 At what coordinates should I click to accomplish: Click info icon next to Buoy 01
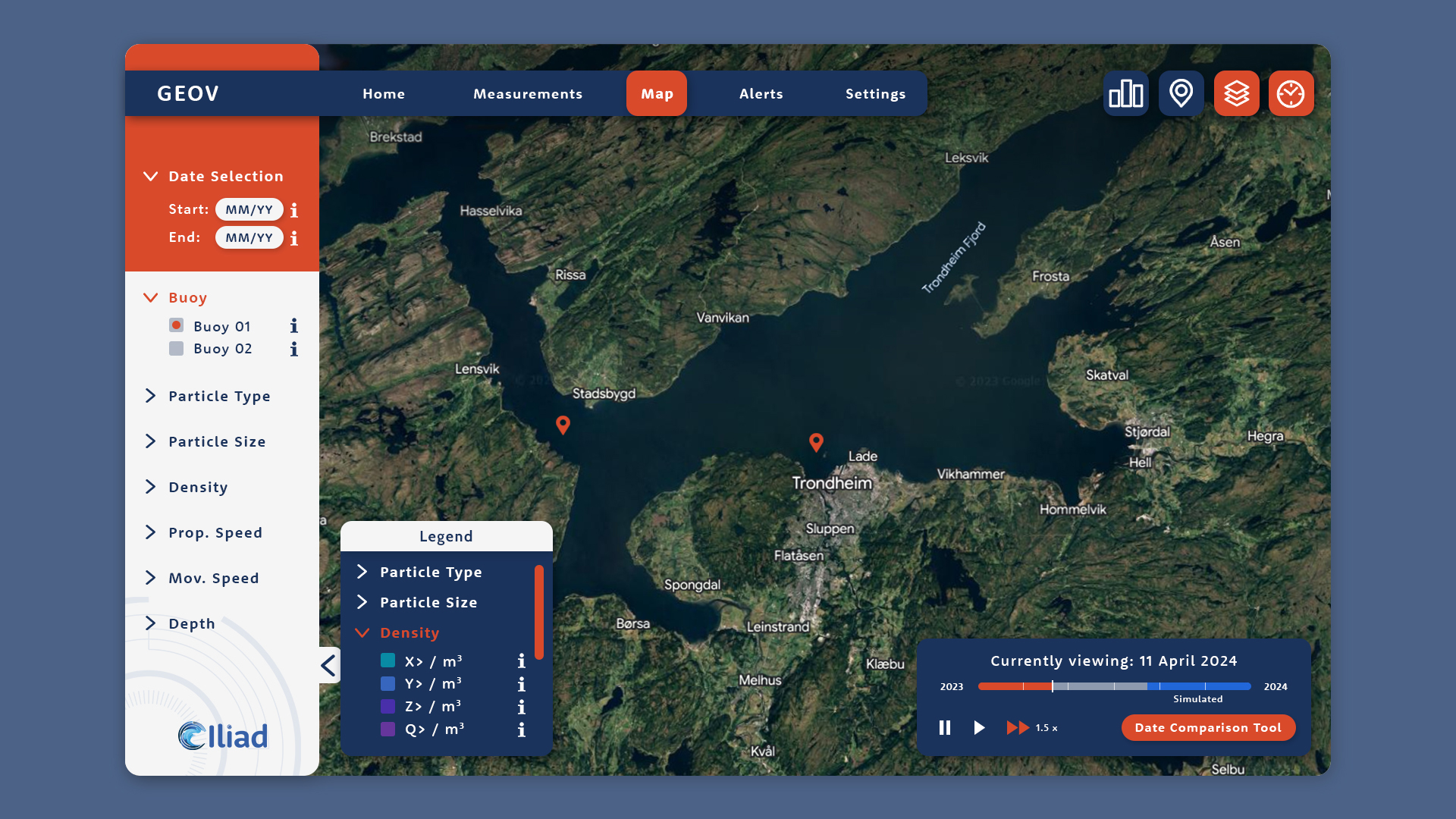coord(294,326)
